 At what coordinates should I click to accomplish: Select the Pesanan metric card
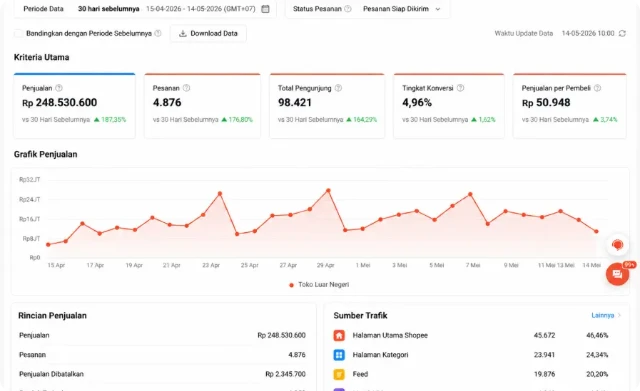pos(202,106)
